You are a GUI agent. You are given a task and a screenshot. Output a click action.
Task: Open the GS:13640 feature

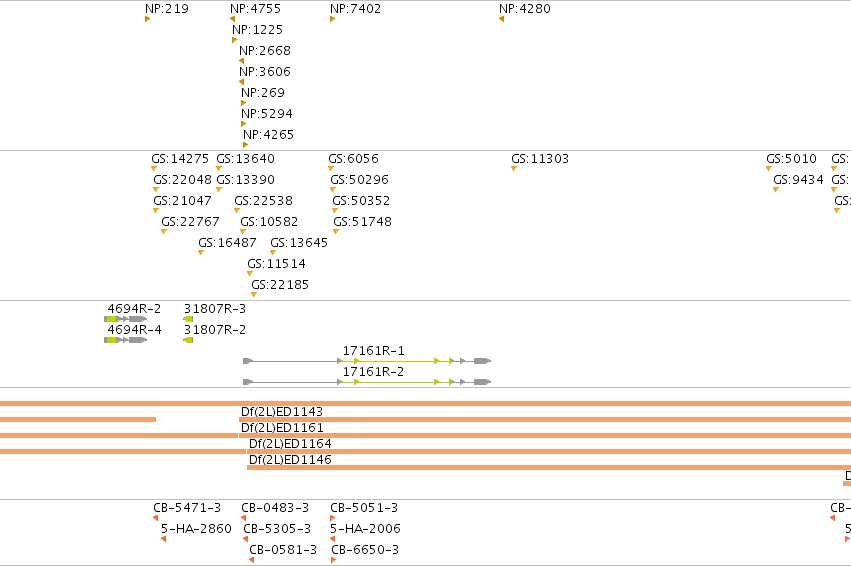click(x=219, y=169)
